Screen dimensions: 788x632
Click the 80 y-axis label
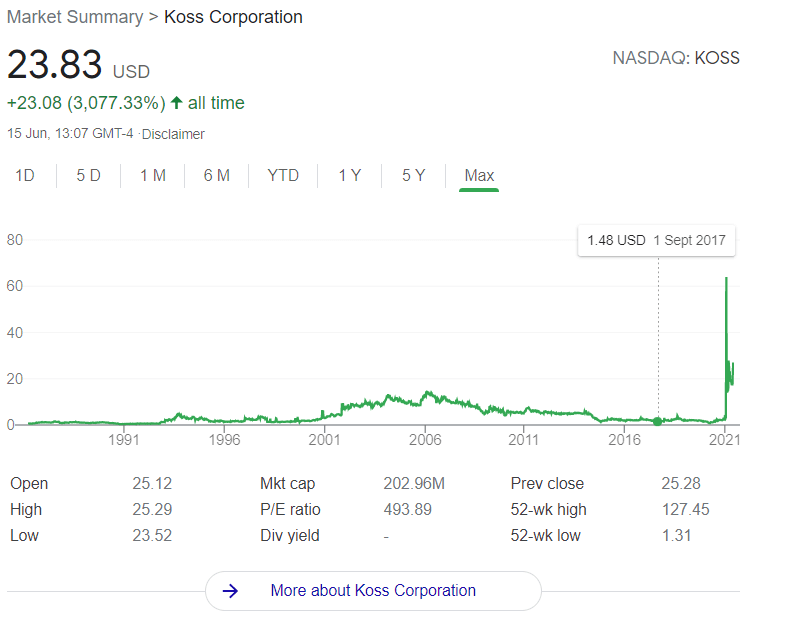(15, 240)
